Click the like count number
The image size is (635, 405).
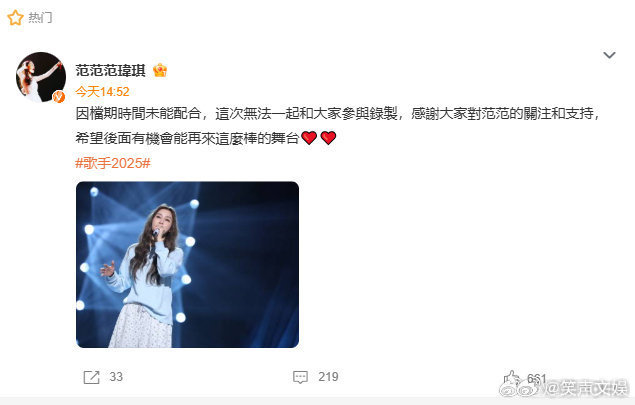pyautogui.click(x=537, y=379)
